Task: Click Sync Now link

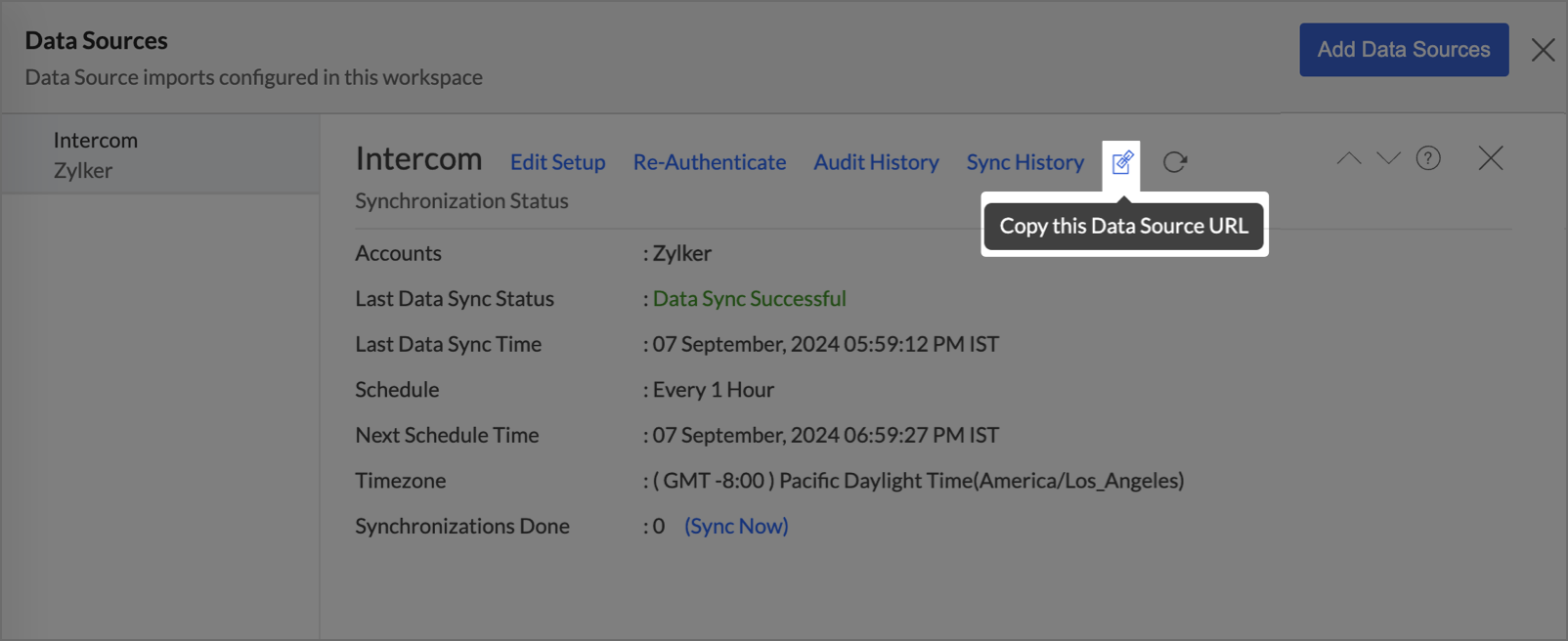Action: click(x=736, y=526)
